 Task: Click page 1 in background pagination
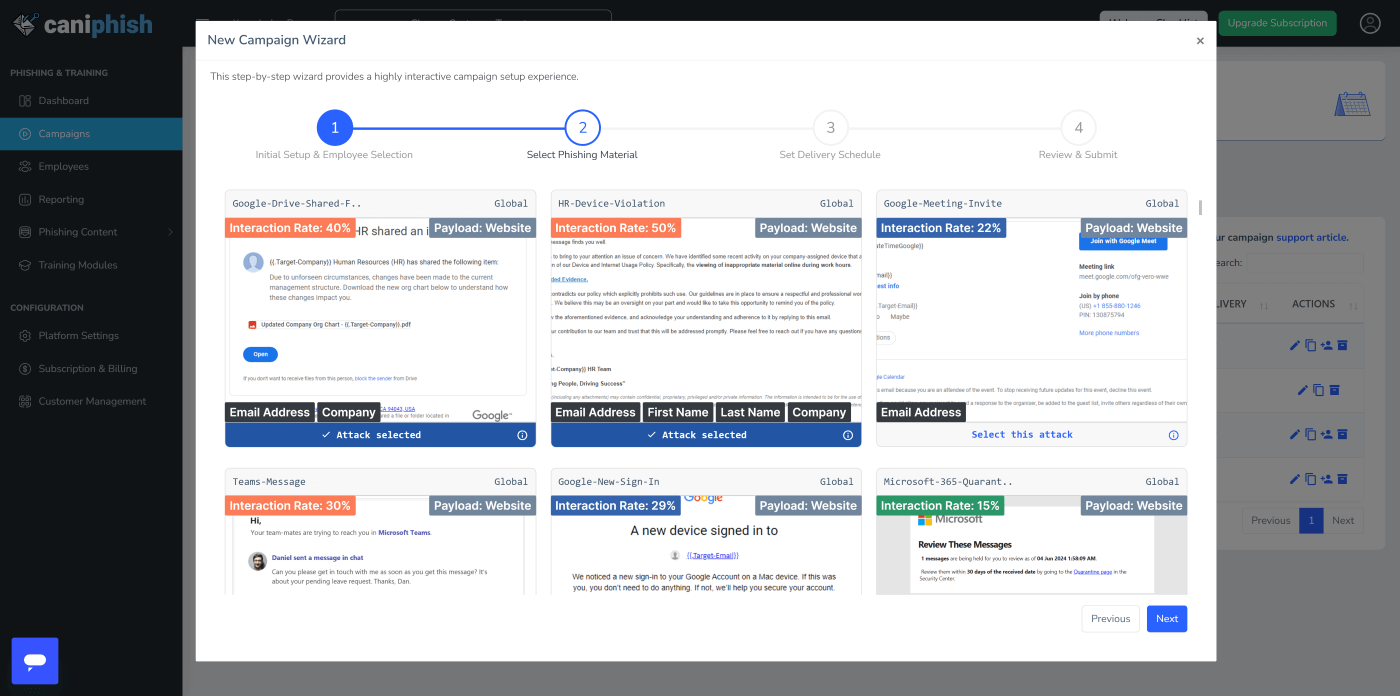1311,520
